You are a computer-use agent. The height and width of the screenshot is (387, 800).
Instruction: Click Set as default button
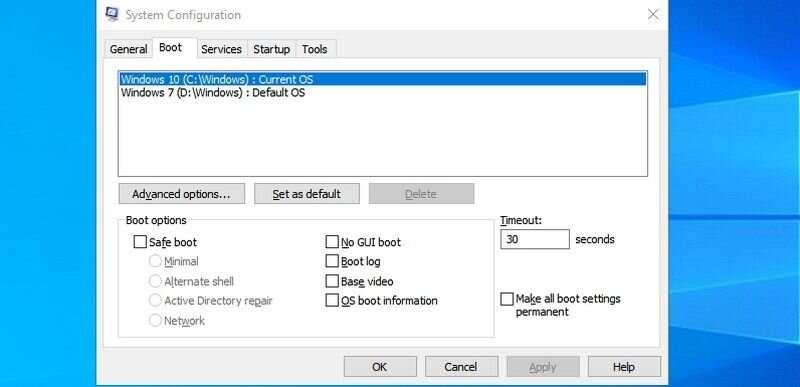pyautogui.click(x=307, y=194)
